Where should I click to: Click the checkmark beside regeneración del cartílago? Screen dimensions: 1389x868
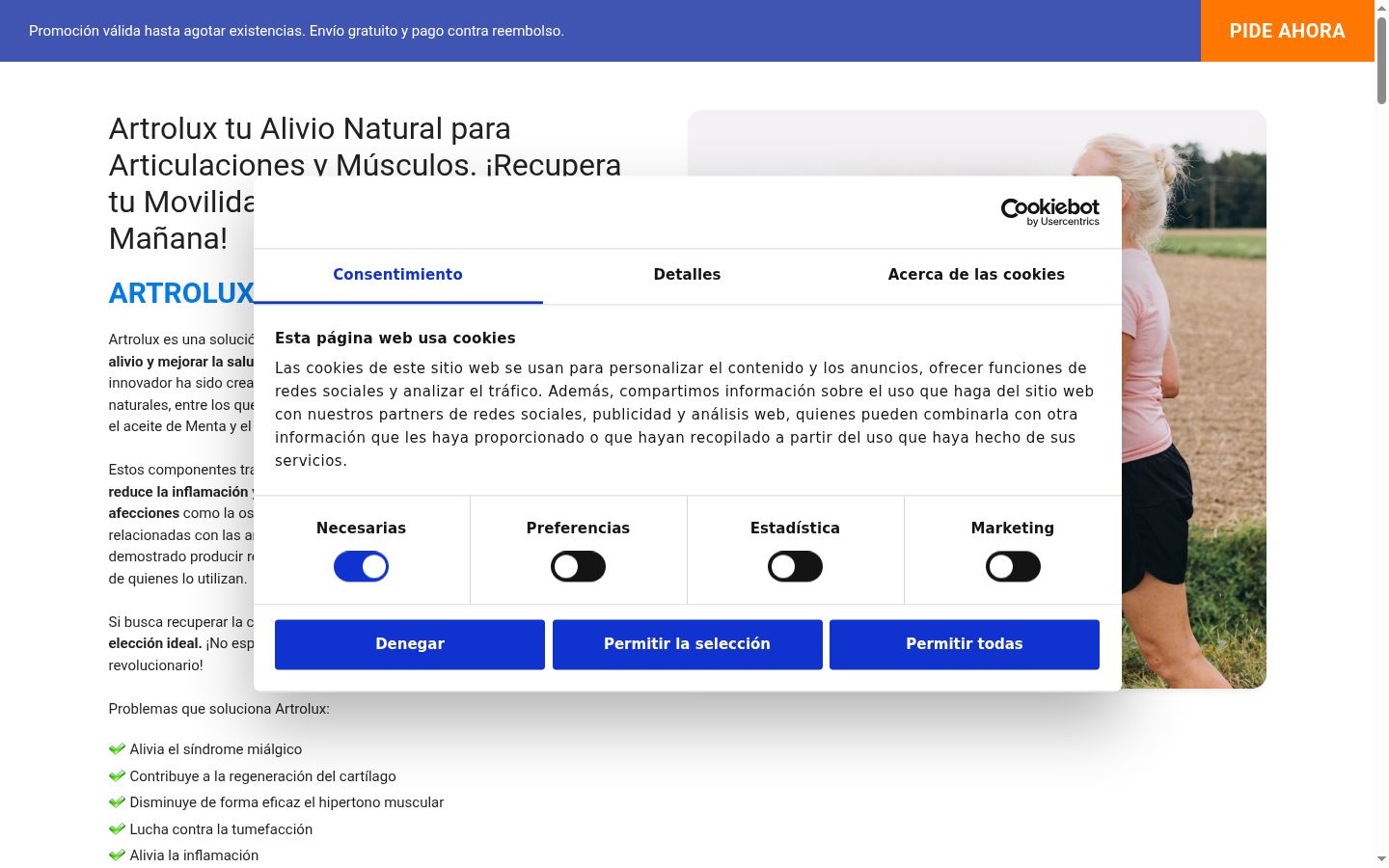tap(117, 776)
